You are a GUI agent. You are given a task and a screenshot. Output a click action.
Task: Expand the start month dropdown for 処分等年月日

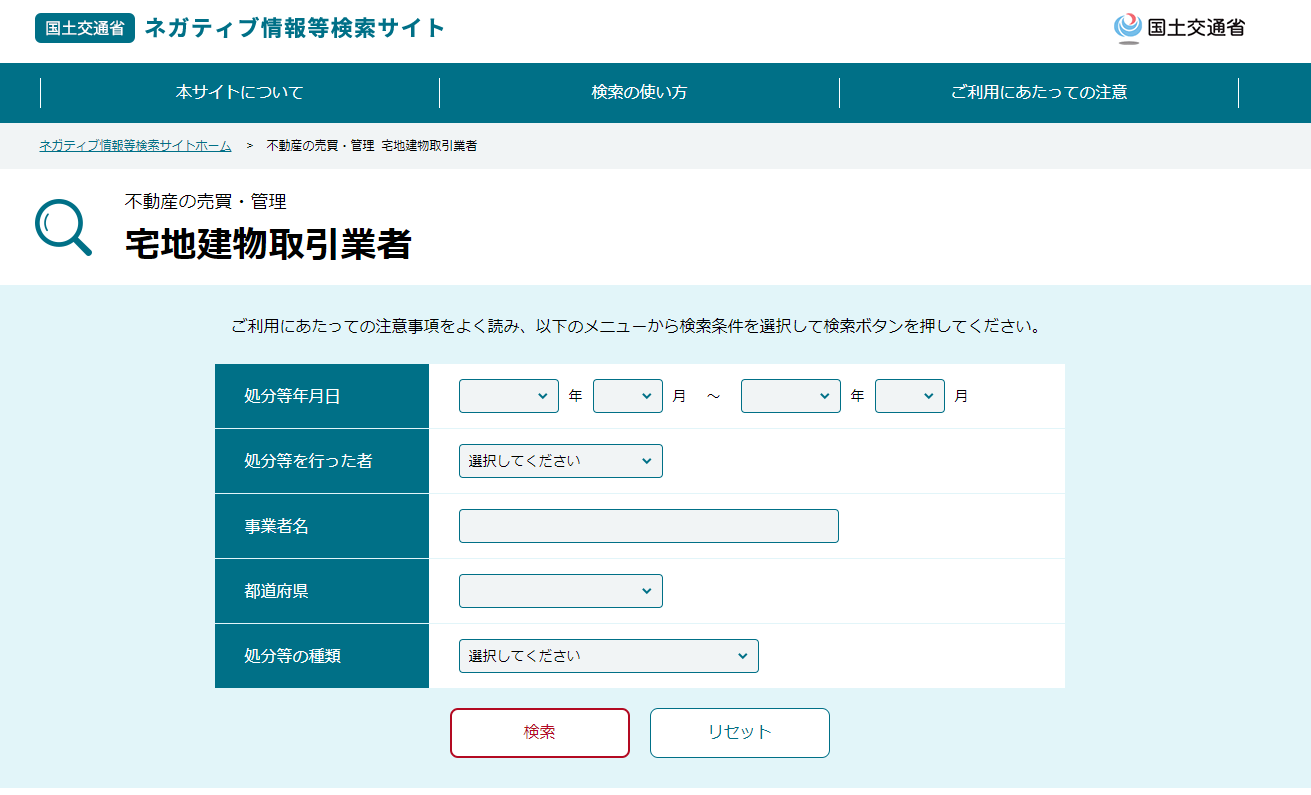point(627,396)
